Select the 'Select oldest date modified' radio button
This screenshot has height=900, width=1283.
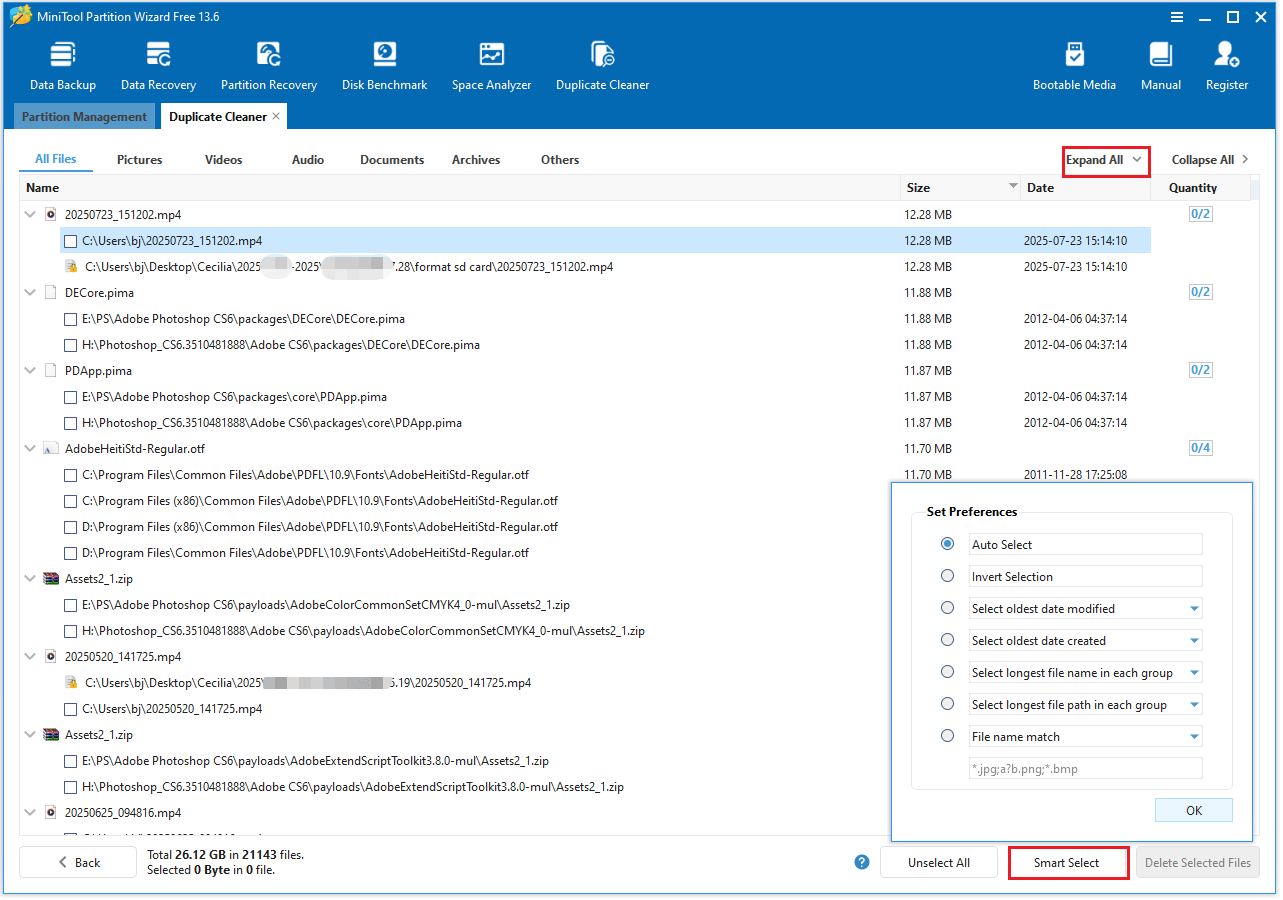point(948,608)
